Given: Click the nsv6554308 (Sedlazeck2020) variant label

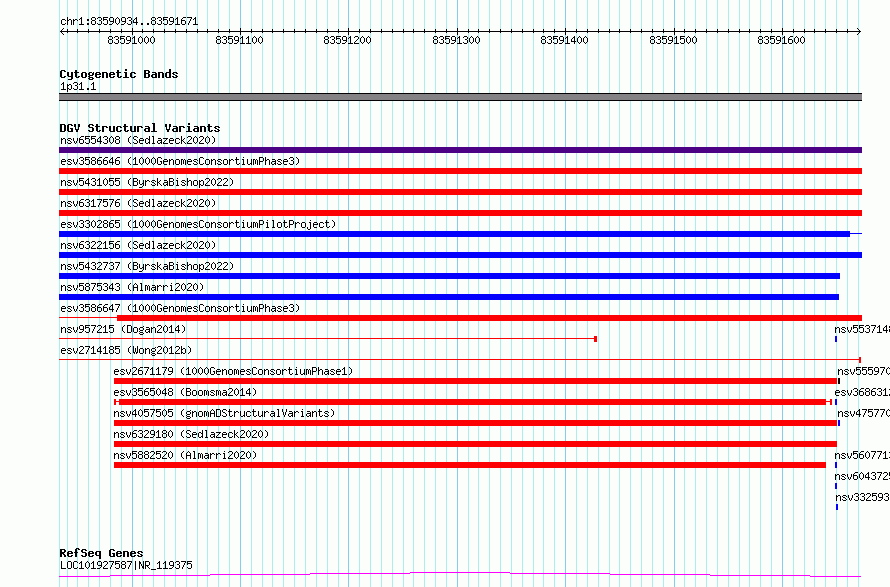Looking at the screenshot, I should (x=138, y=140).
